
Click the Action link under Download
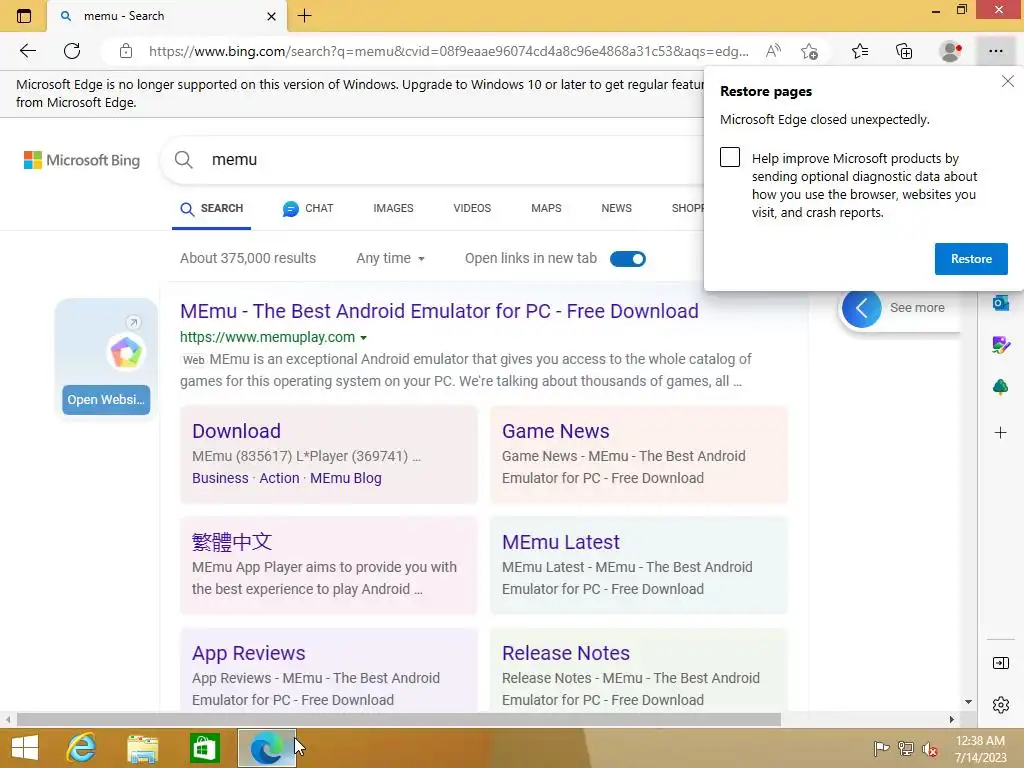(280, 478)
